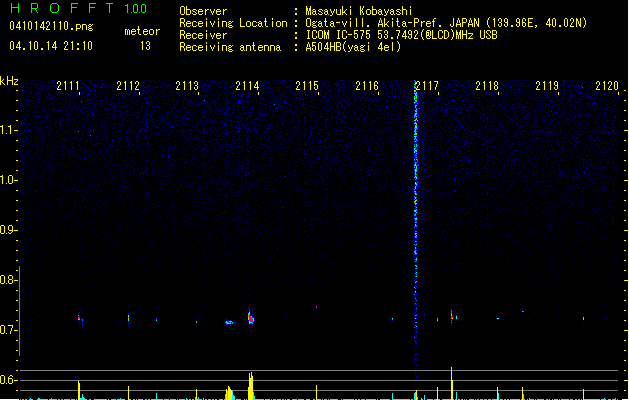Click the 0.7 kHz axis label
Viewport: 629px width, 400px height.
click(8, 330)
